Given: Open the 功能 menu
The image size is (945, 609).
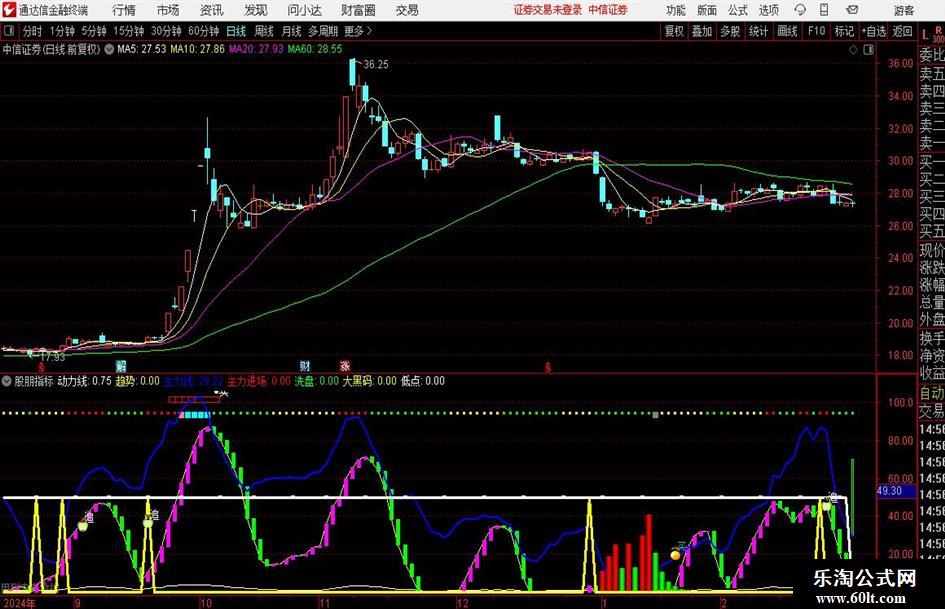Looking at the screenshot, I should (x=676, y=10).
